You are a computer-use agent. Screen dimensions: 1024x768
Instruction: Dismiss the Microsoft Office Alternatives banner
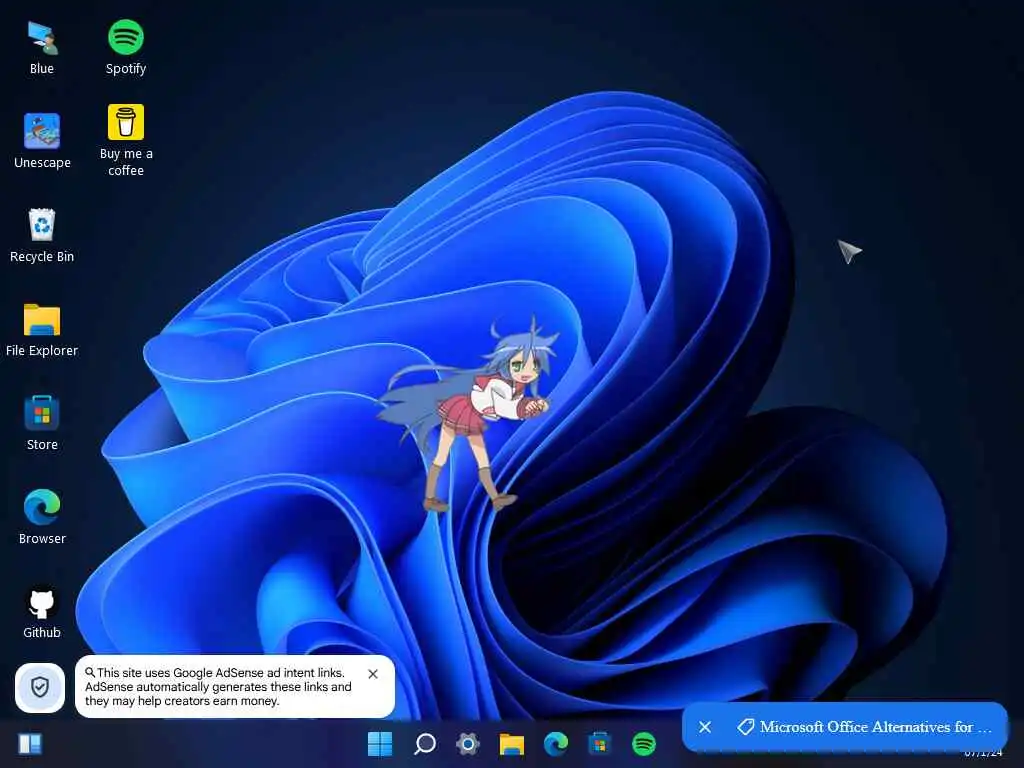705,727
